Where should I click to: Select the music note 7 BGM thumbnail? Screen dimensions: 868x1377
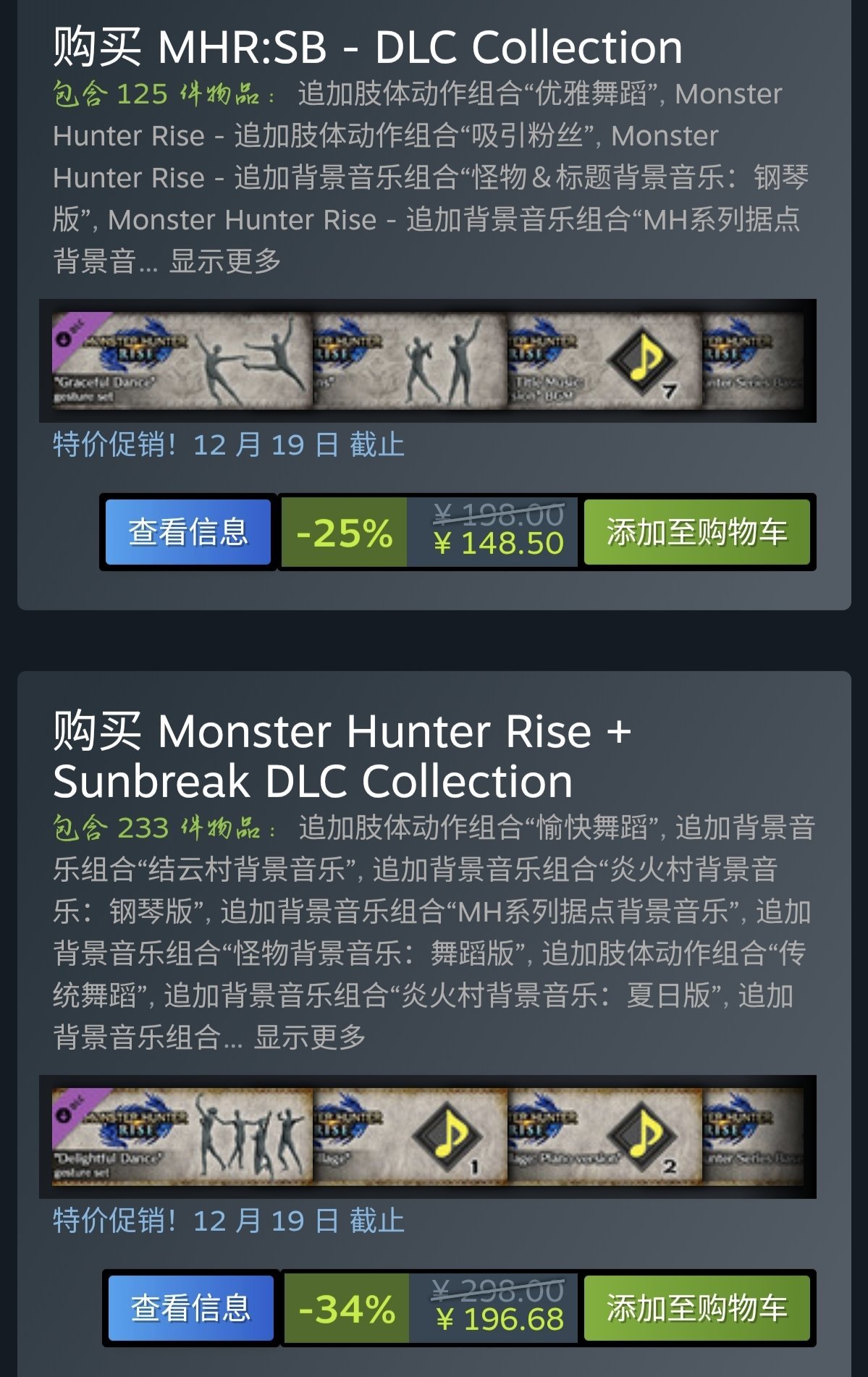[x=604, y=361]
